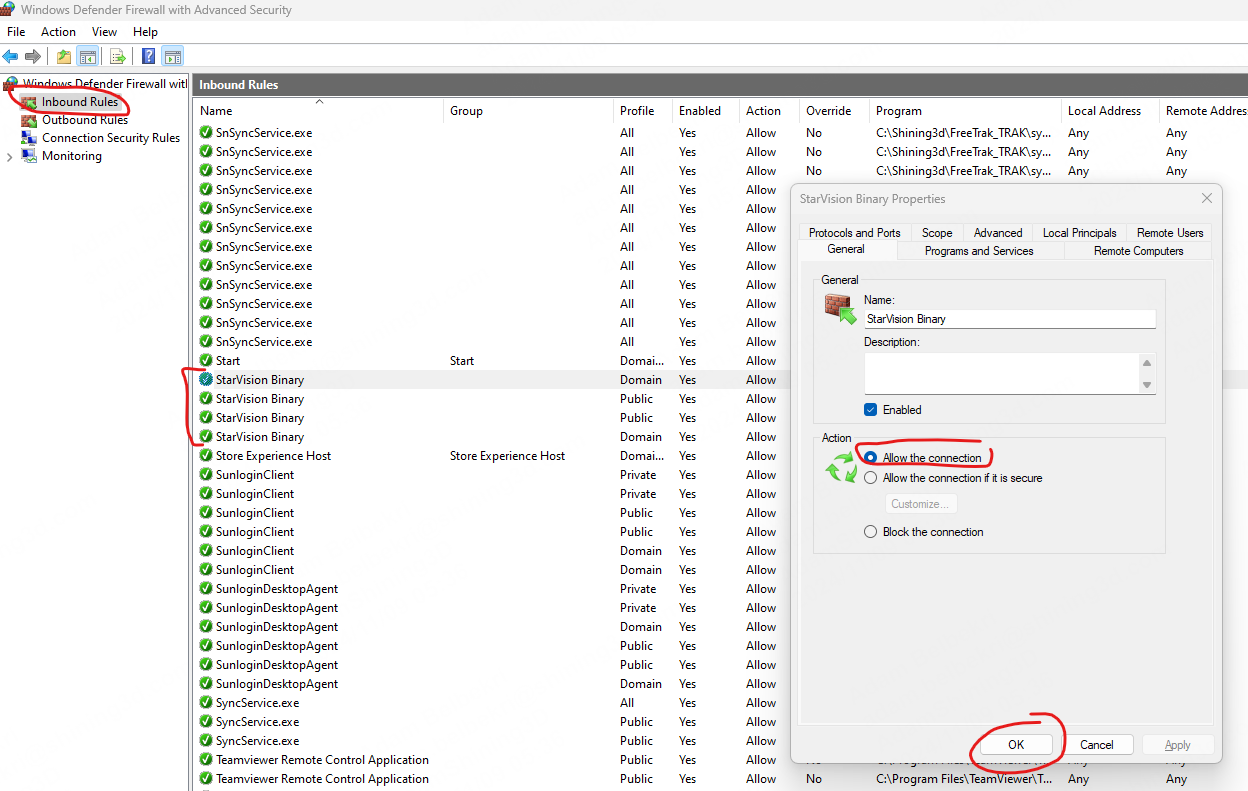Image resolution: width=1248 pixels, height=791 pixels.
Task: Click the Local Address column header
Action: click(1111, 111)
